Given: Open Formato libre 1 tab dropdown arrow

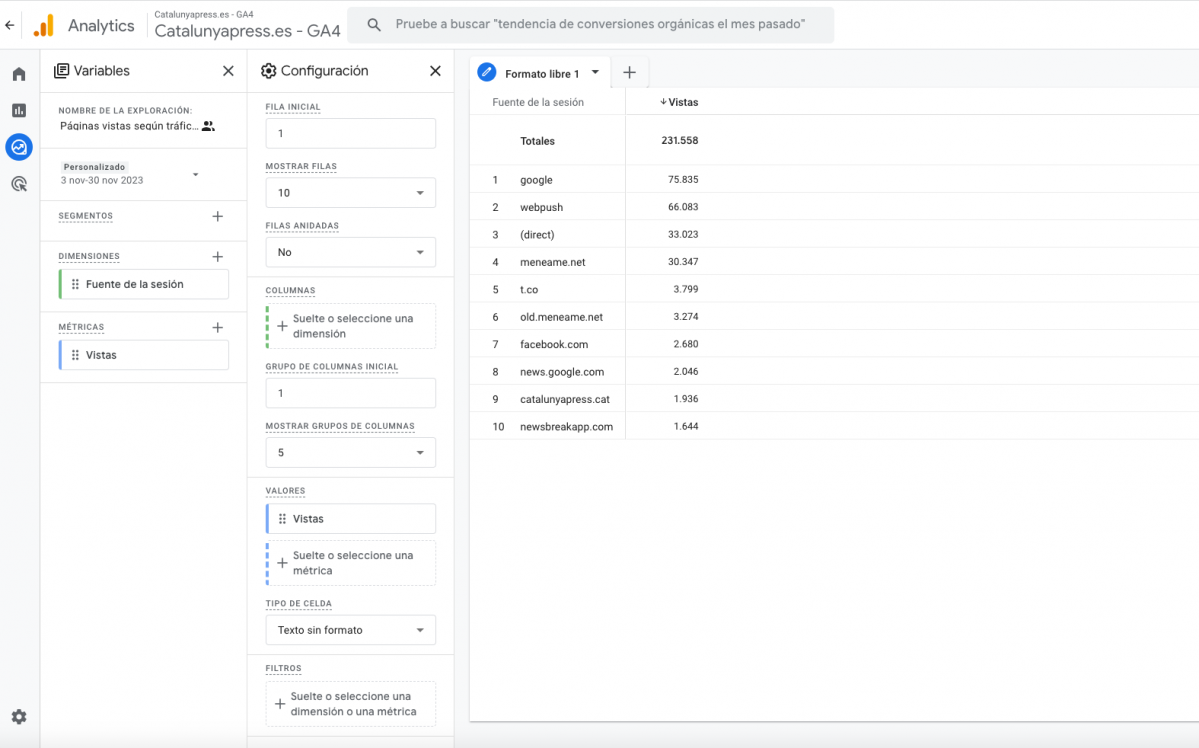Looking at the screenshot, I should click(595, 73).
